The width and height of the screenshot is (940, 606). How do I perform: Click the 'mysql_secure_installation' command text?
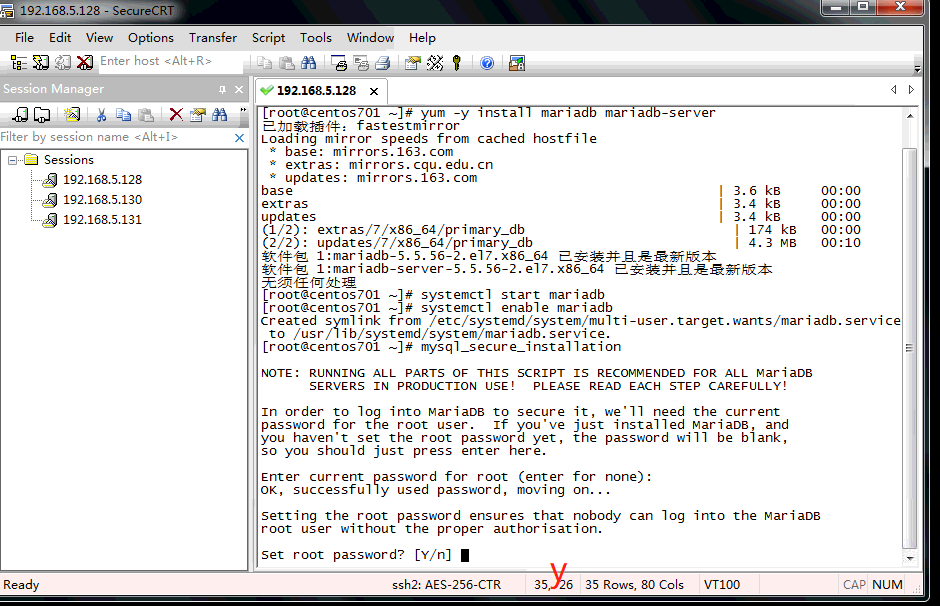521,347
